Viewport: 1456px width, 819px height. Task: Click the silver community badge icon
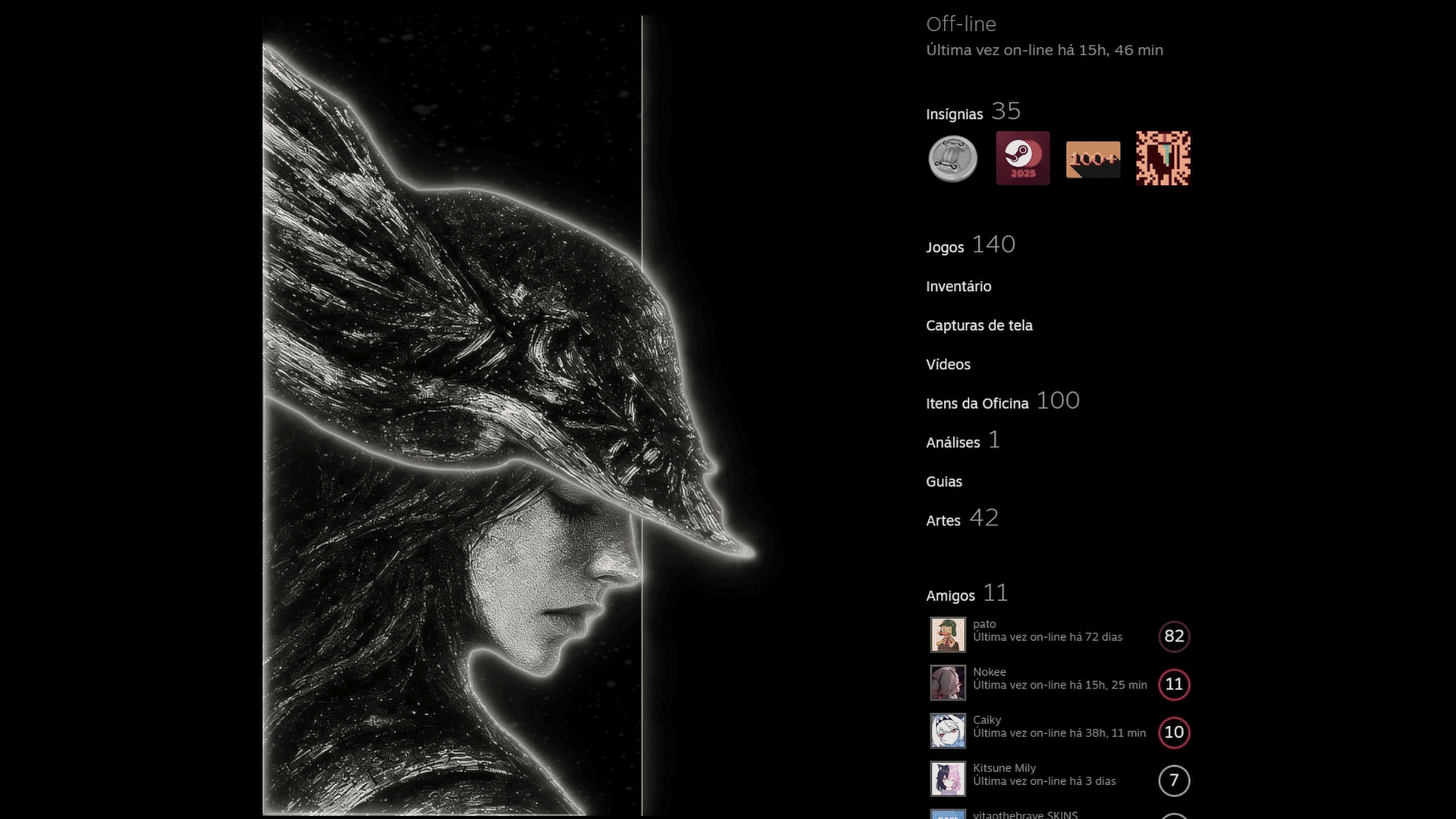pyautogui.click(x=952, y=158)
